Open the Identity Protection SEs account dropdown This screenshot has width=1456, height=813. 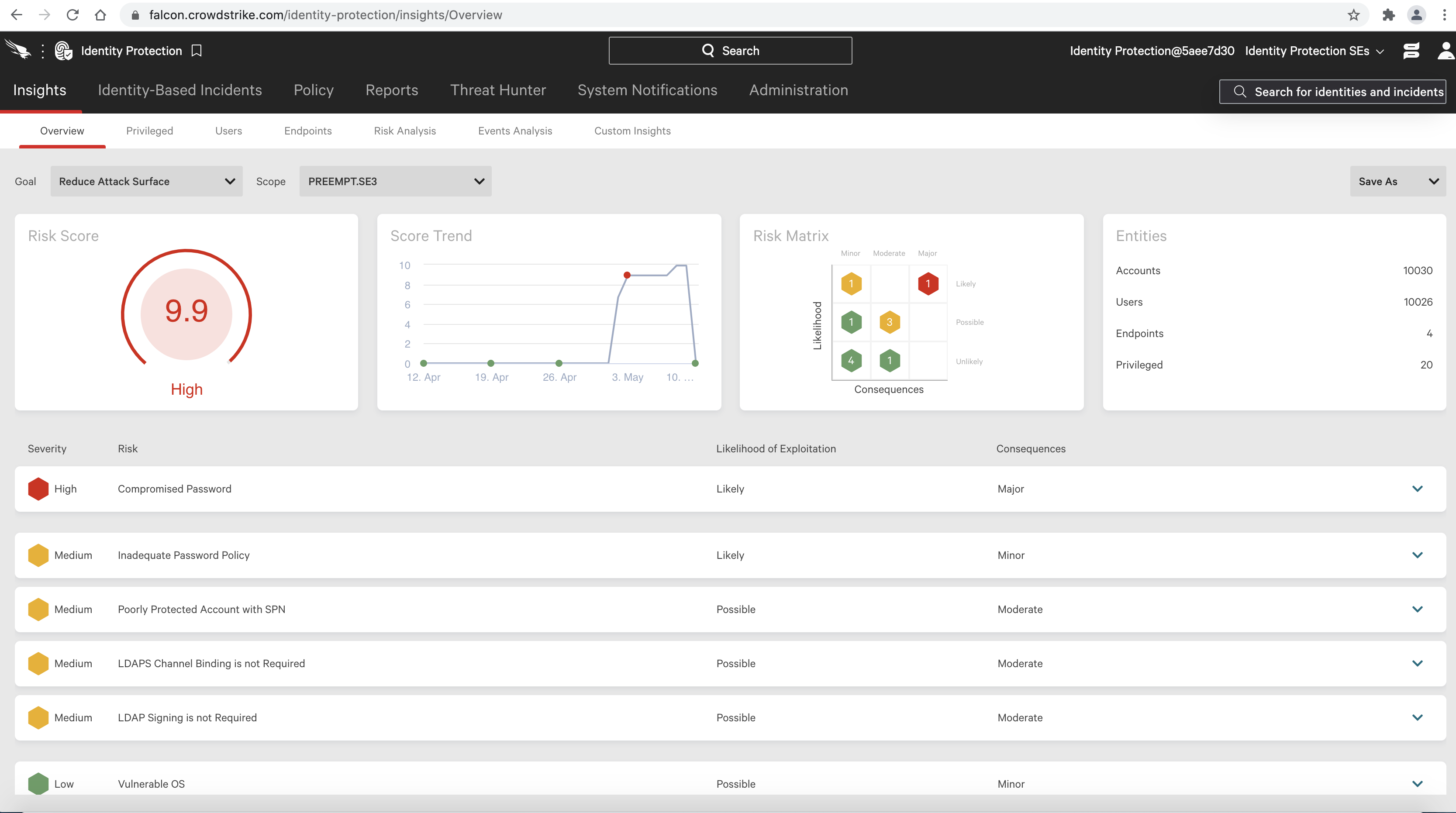pos(1314,51)
